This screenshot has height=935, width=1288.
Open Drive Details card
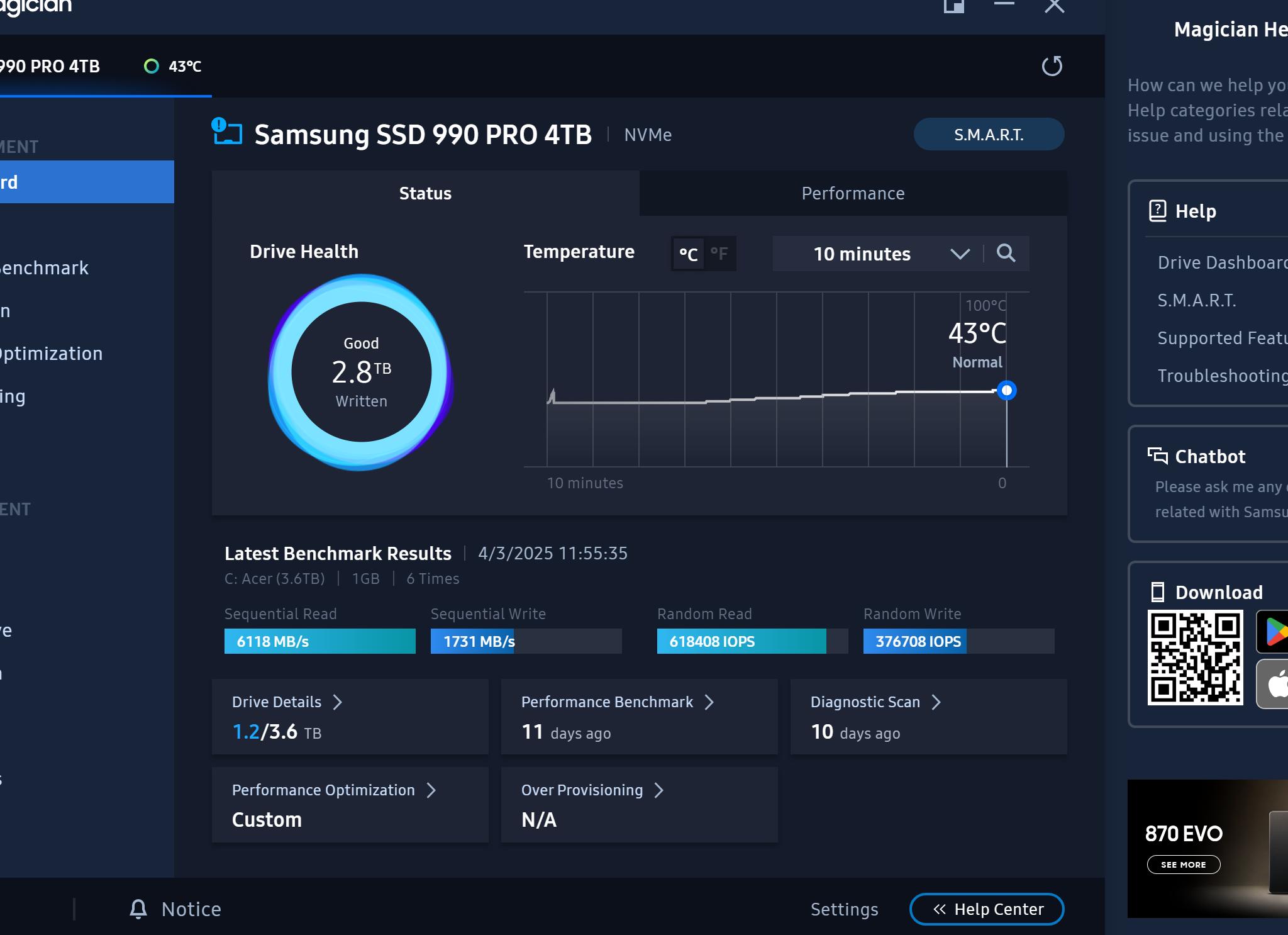pos(350,717)
